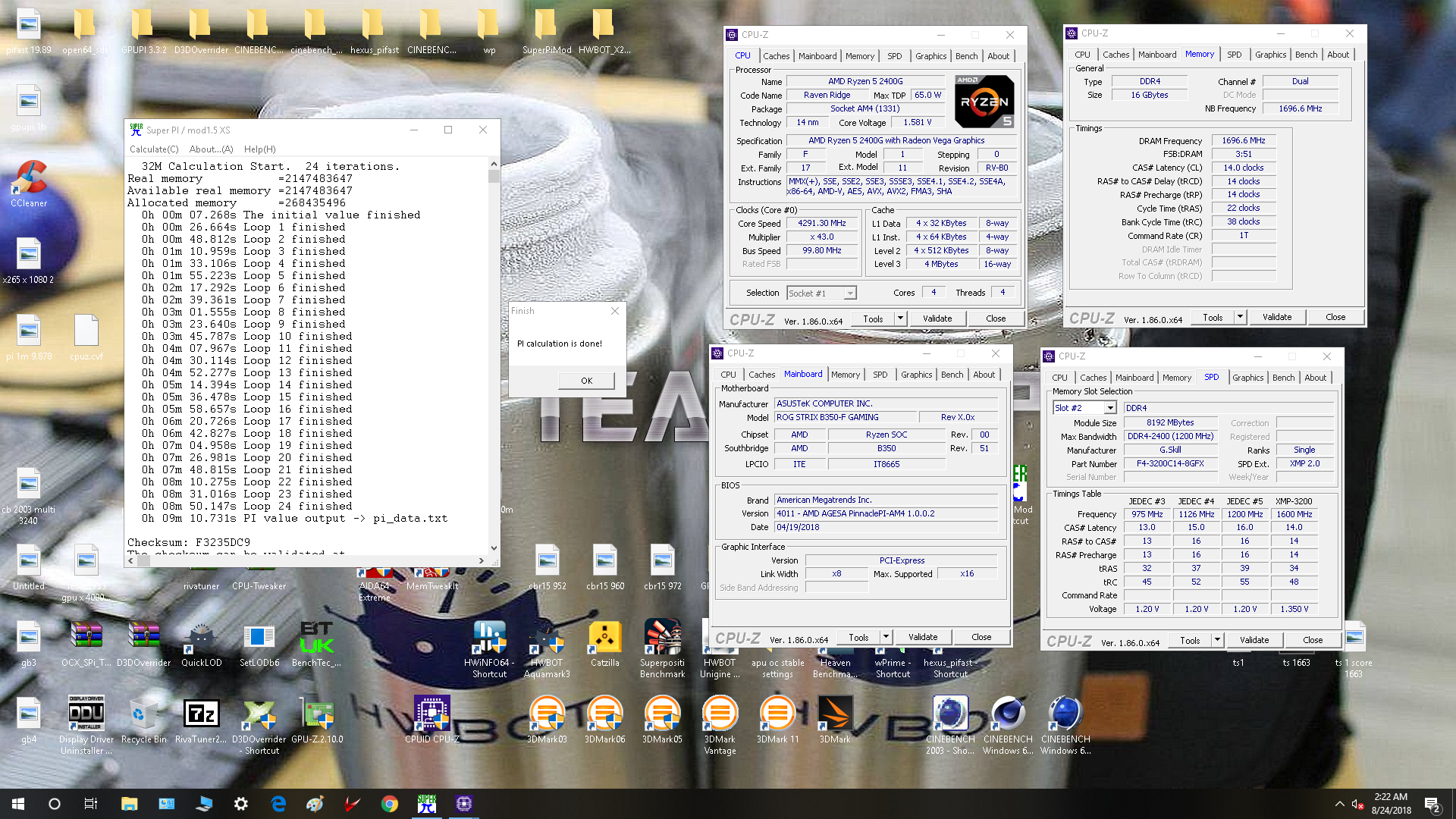The height and width of the screenshot is (819, 1456).
Task: Open the 3DMark 11 icon
Action: 777,719
